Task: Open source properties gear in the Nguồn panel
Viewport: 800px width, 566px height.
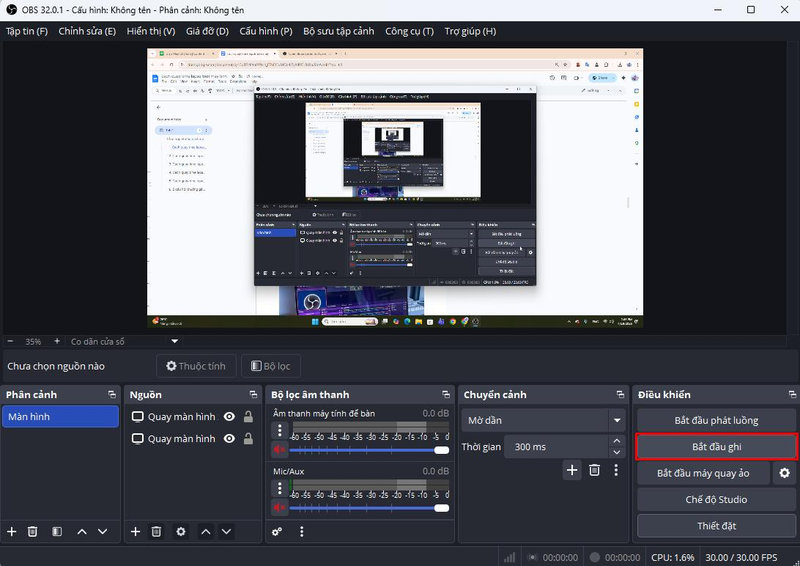Action: (181, 532)
